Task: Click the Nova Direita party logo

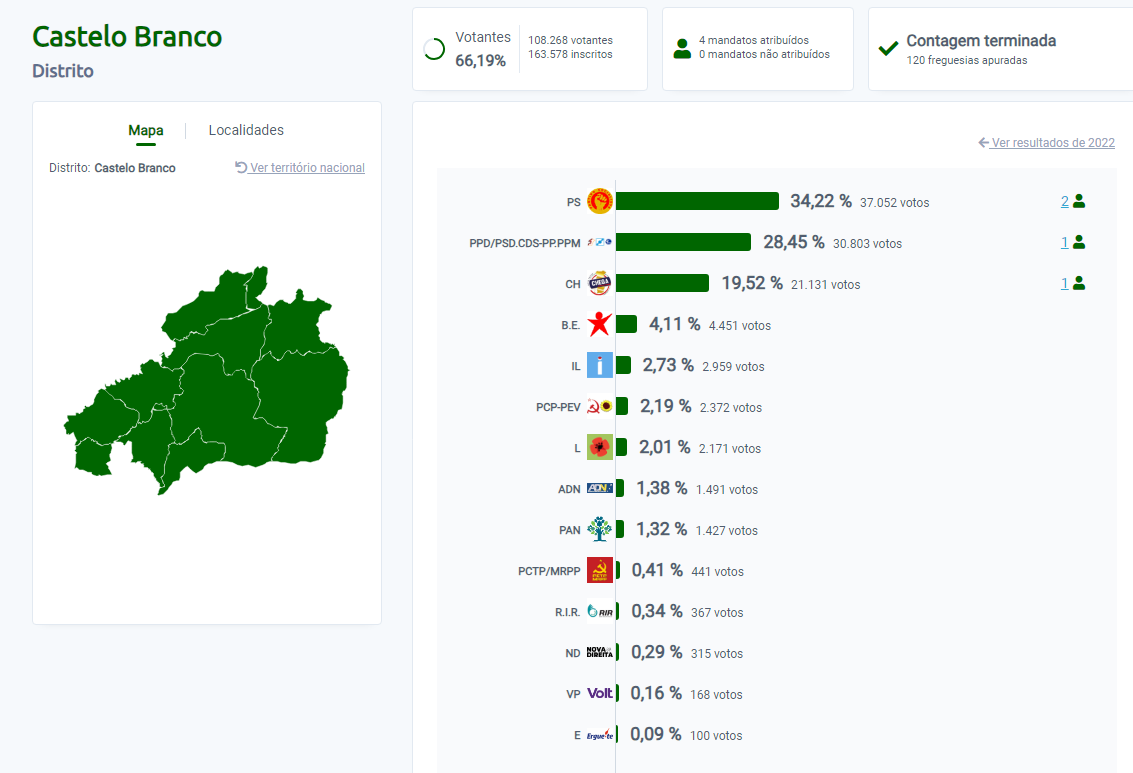Action: click(599, 653)
